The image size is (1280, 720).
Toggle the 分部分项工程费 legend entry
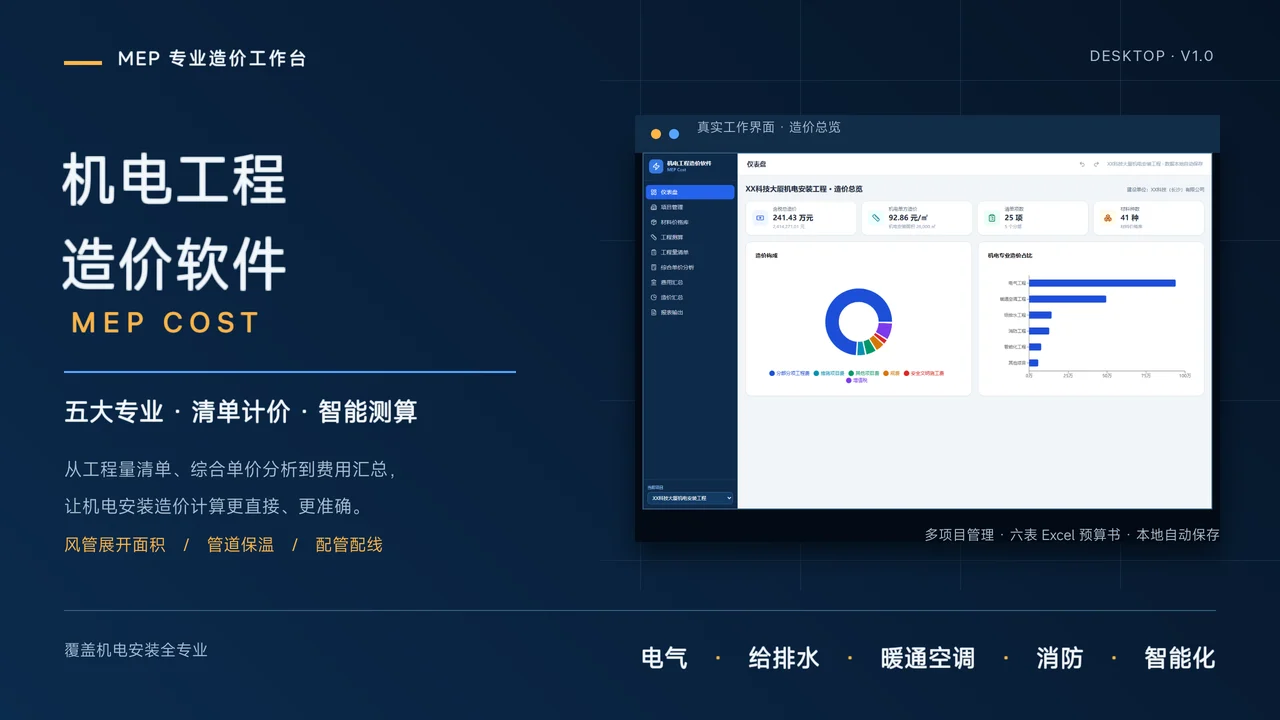click(790, 373)
